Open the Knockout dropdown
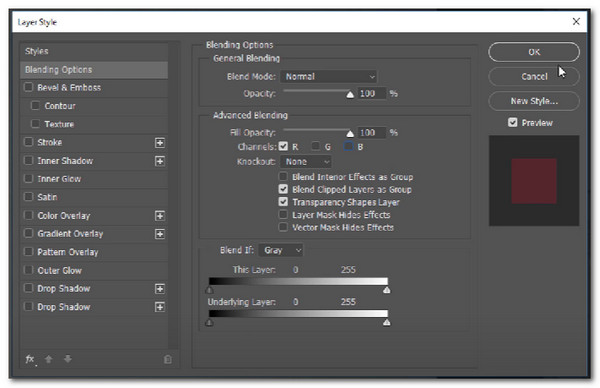The image size is (600, 388). click(306, 161)
